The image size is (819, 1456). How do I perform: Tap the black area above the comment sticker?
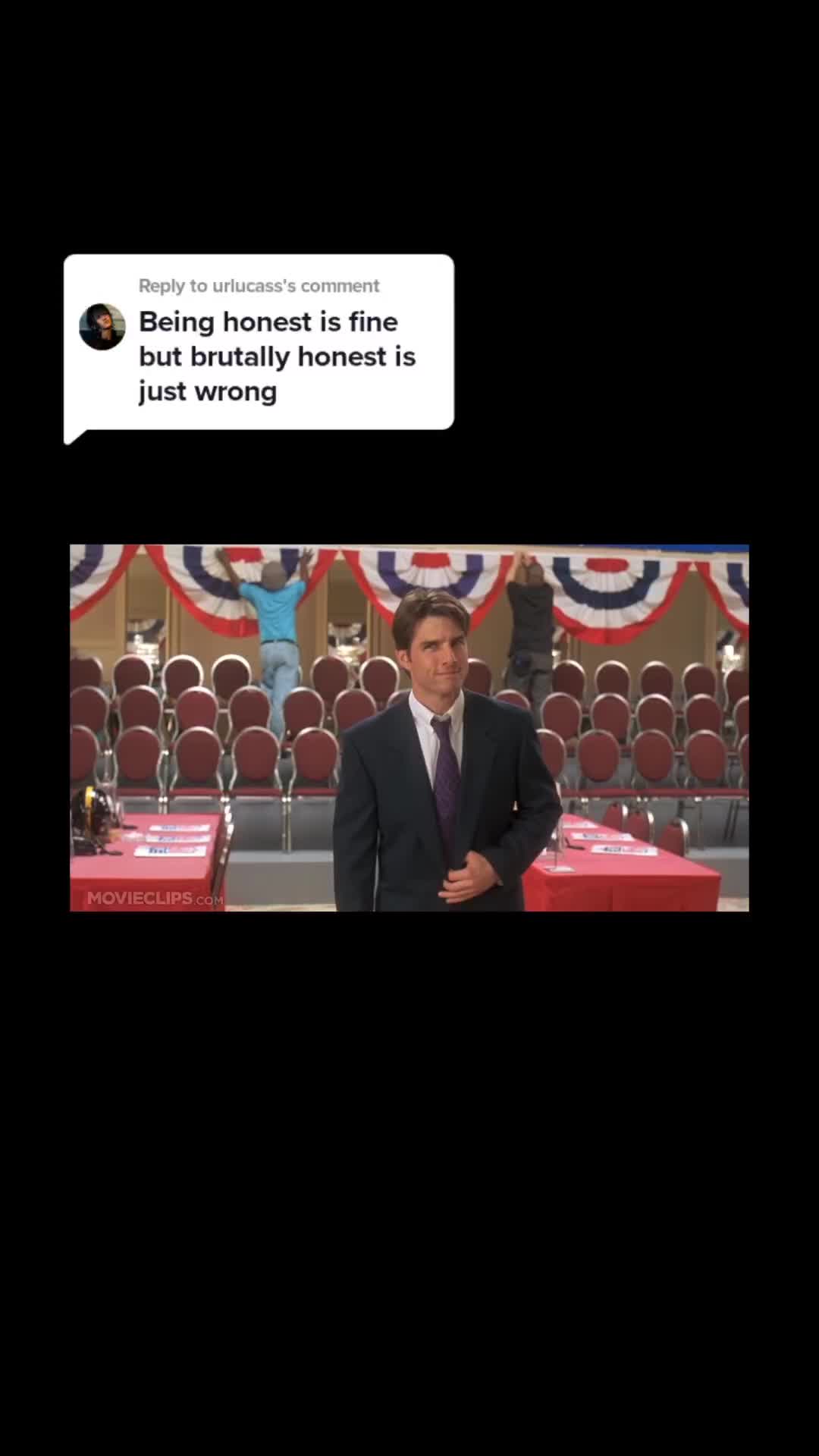click(409, 125)
